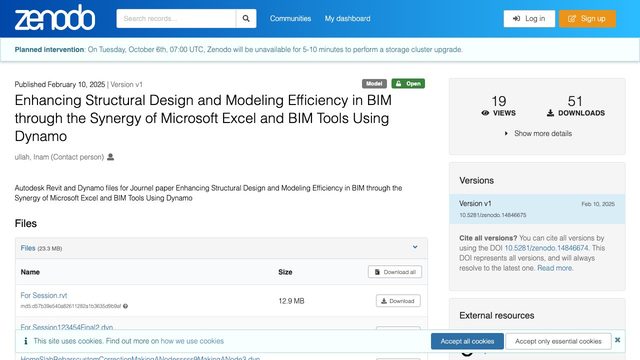Click the Log in button
Screen dimensions: 640x360
tap(529, 18)
